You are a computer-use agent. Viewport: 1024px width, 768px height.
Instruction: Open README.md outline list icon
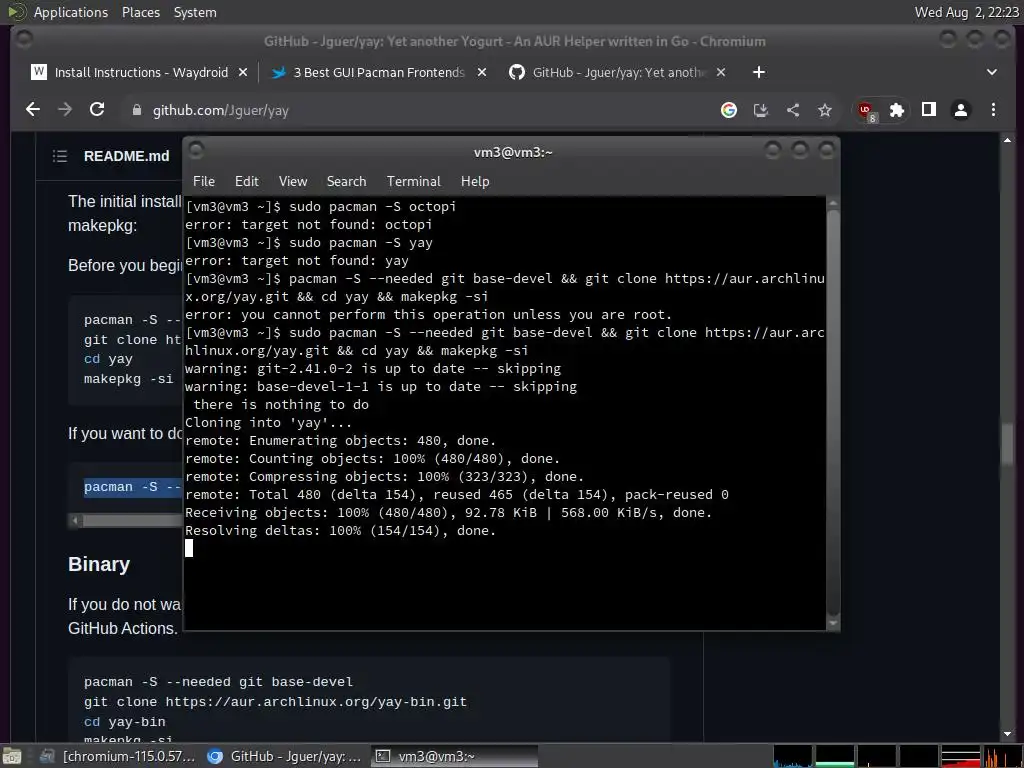coord(59,155)
